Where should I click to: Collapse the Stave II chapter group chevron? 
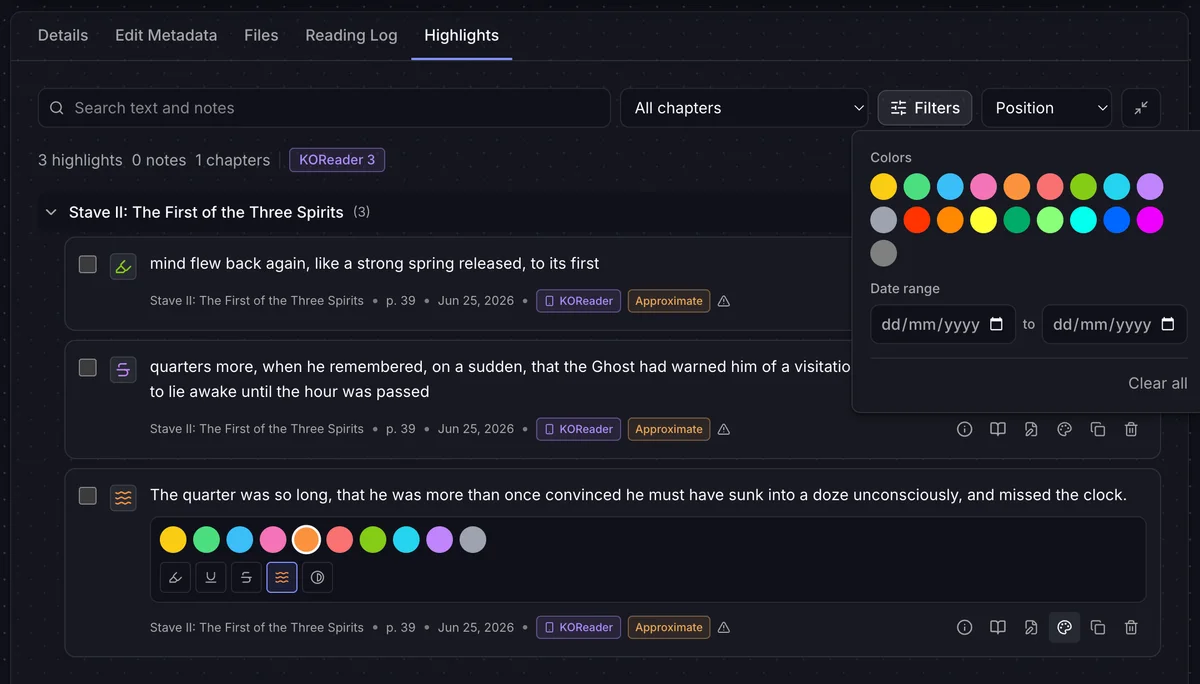pyautogui.click(x=51, y=212)
